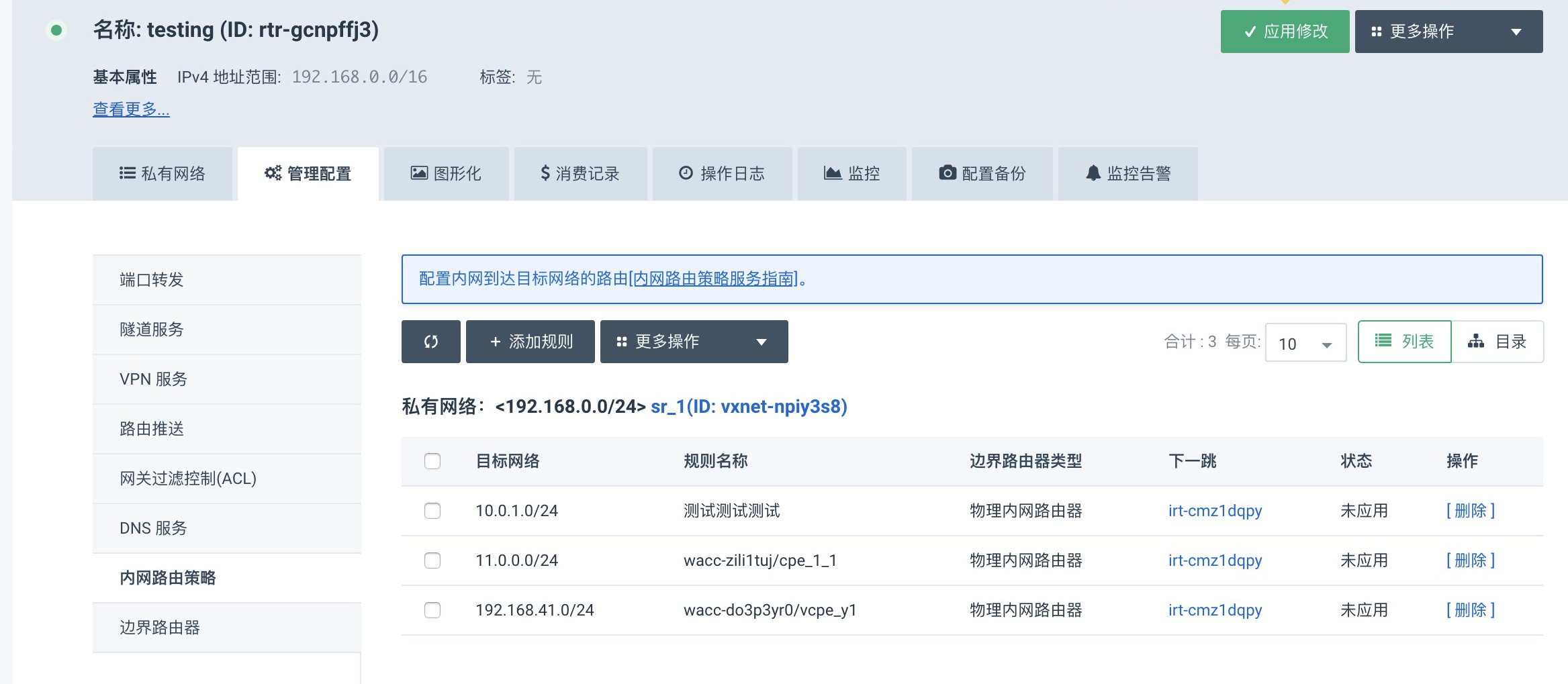The width and height of the screenshot is (1568, 684).
Task: Open the per-page count dropdown showing 10
Action: tap(1305, 343)
